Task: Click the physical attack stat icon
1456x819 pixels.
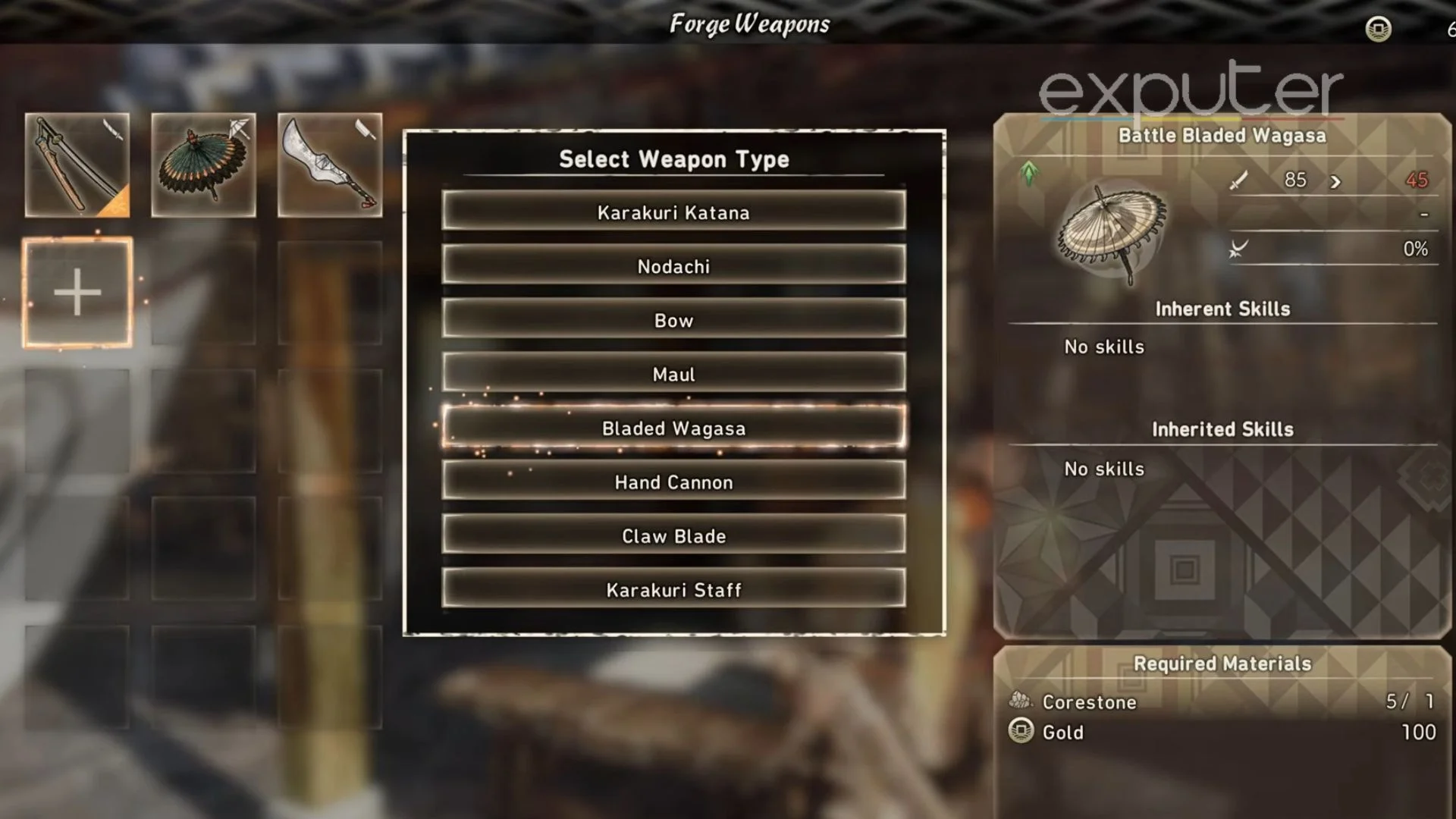Action: pyautogui.click(x=1241, y=179)
